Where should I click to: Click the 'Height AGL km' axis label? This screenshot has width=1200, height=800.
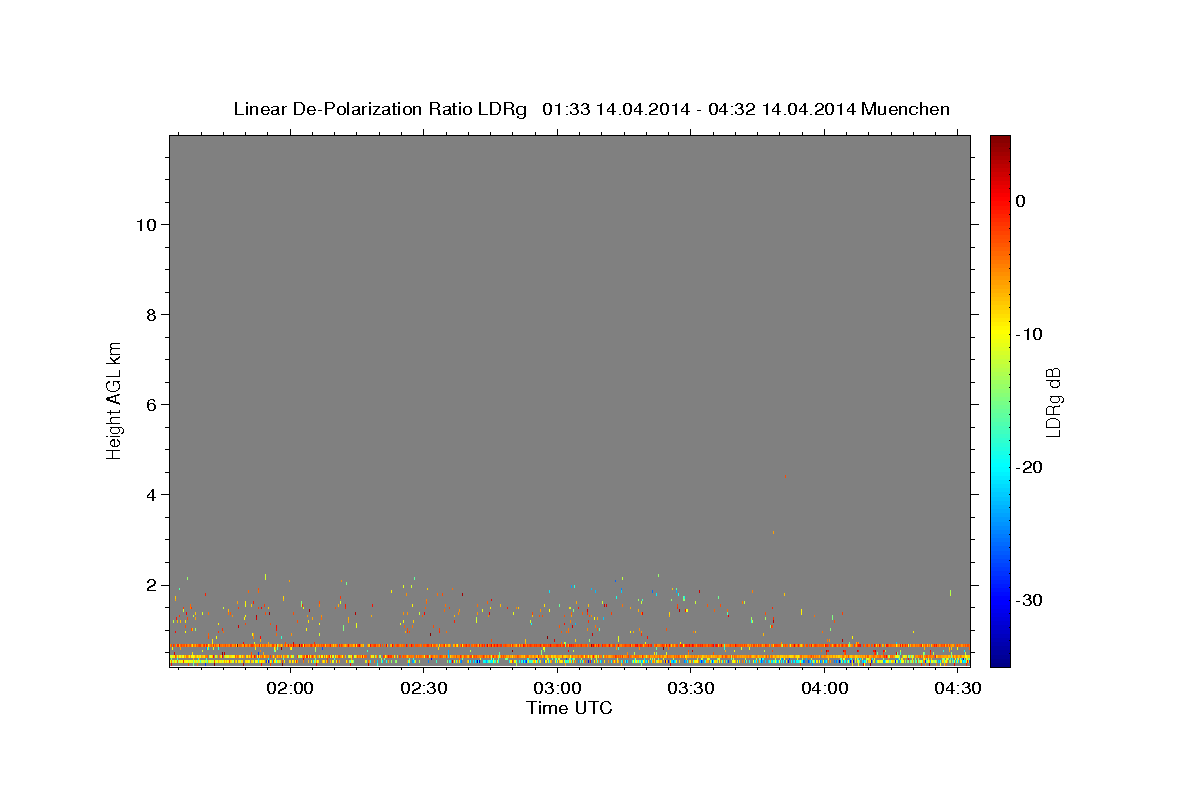[x=114, y=399]
